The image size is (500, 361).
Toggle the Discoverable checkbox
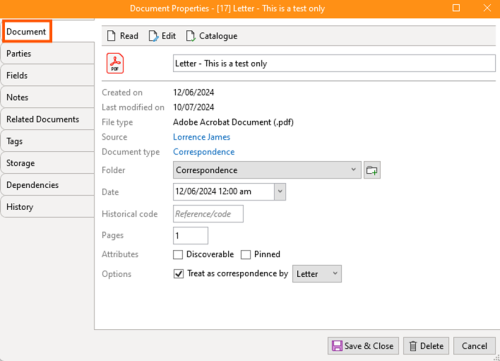(x=178, y=255)
